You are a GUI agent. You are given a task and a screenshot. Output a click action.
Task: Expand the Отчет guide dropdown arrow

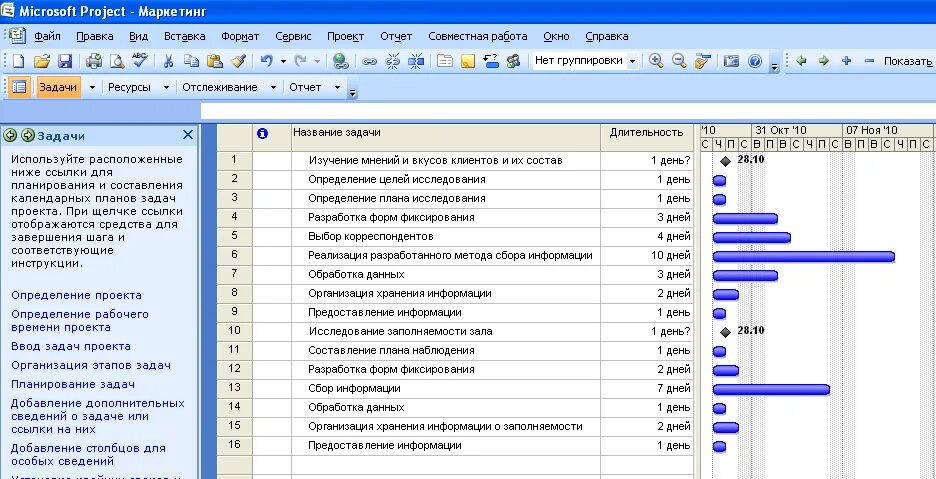click(337, 88)
